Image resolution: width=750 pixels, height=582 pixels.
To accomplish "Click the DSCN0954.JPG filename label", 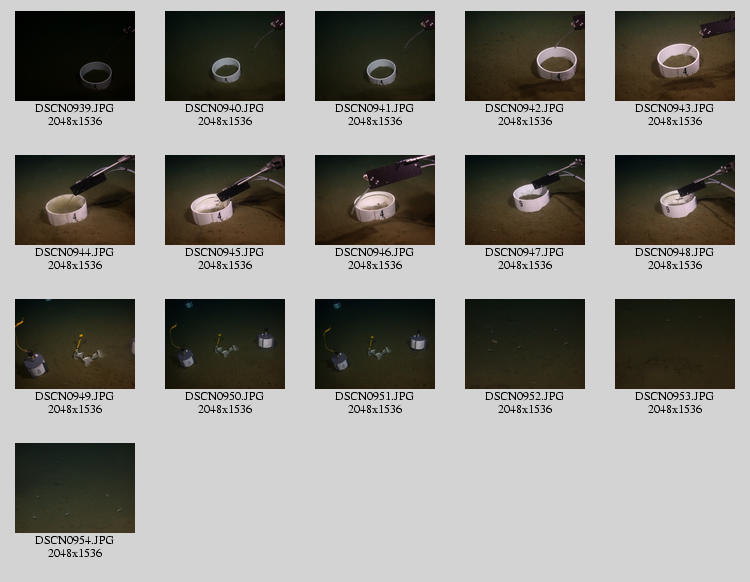I will click(x=75, y=540).
